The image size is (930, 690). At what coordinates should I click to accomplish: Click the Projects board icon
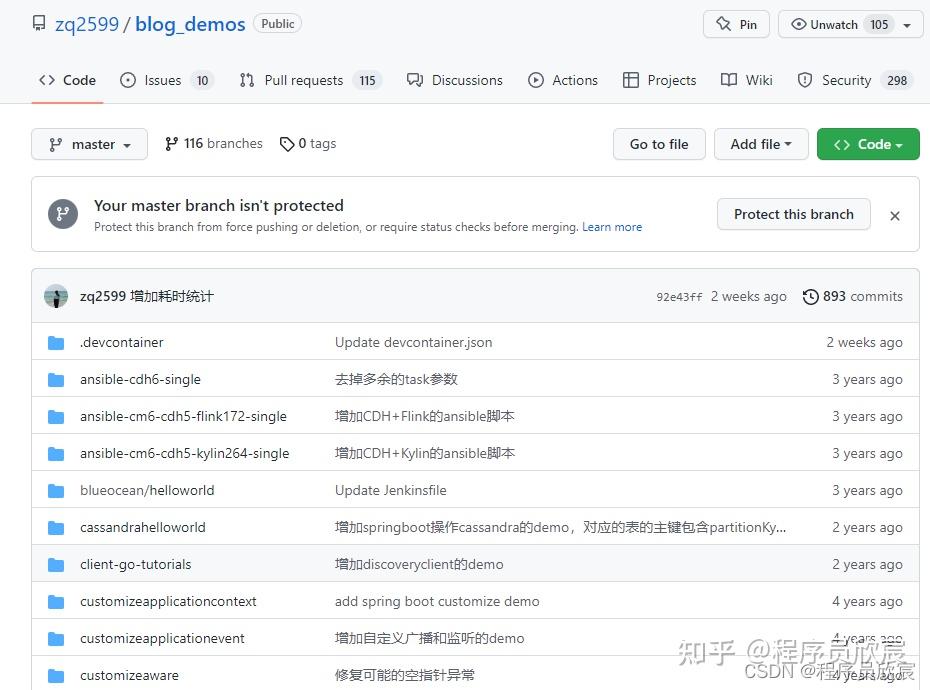(x=634, y=80)
